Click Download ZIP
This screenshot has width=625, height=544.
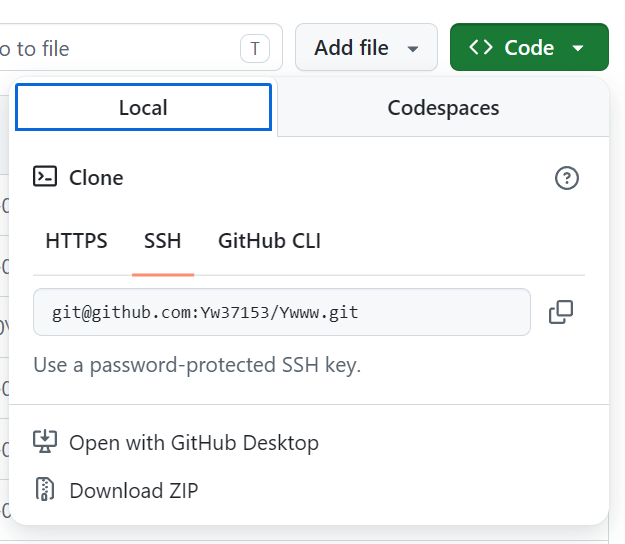[116, 490]
